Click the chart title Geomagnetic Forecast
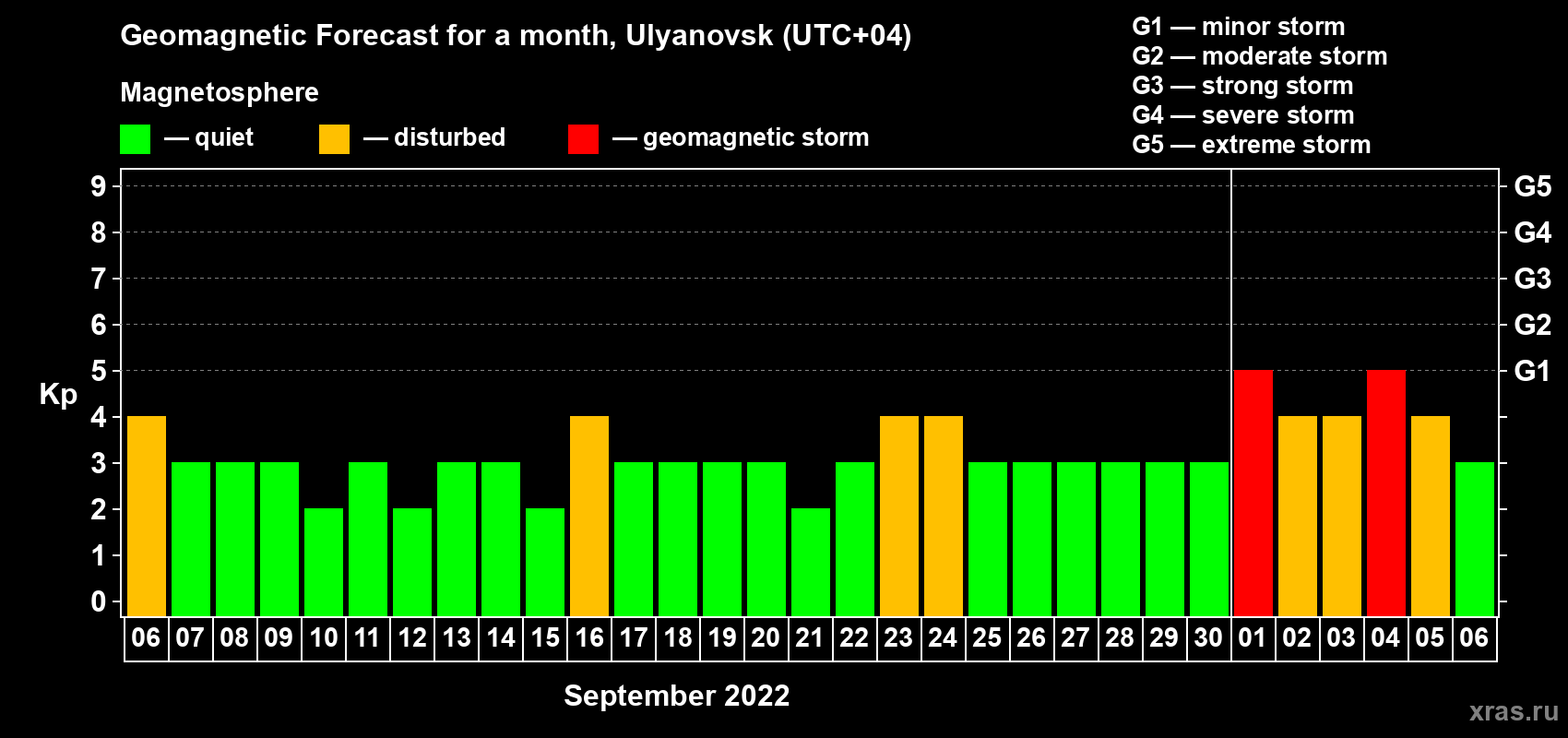Screen dimensions: 1568x738 (516, 35)
